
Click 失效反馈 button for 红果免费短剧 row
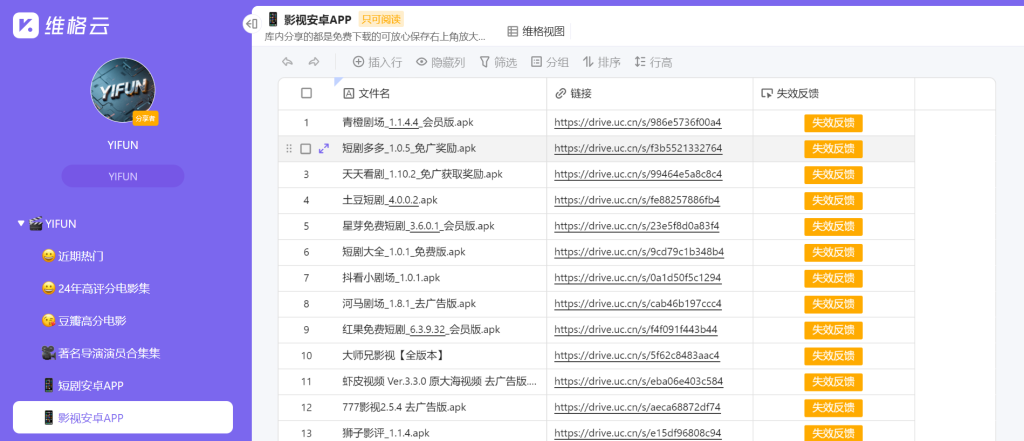[833, 331]
